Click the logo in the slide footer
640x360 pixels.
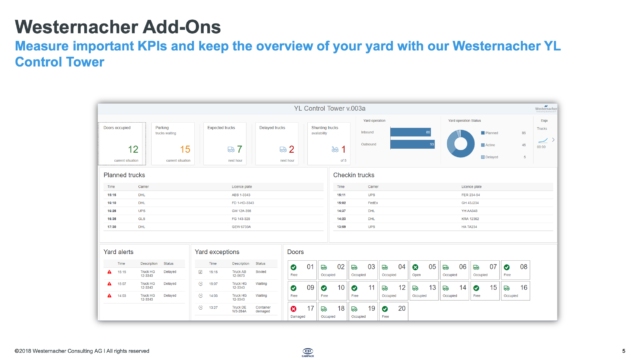308,352
